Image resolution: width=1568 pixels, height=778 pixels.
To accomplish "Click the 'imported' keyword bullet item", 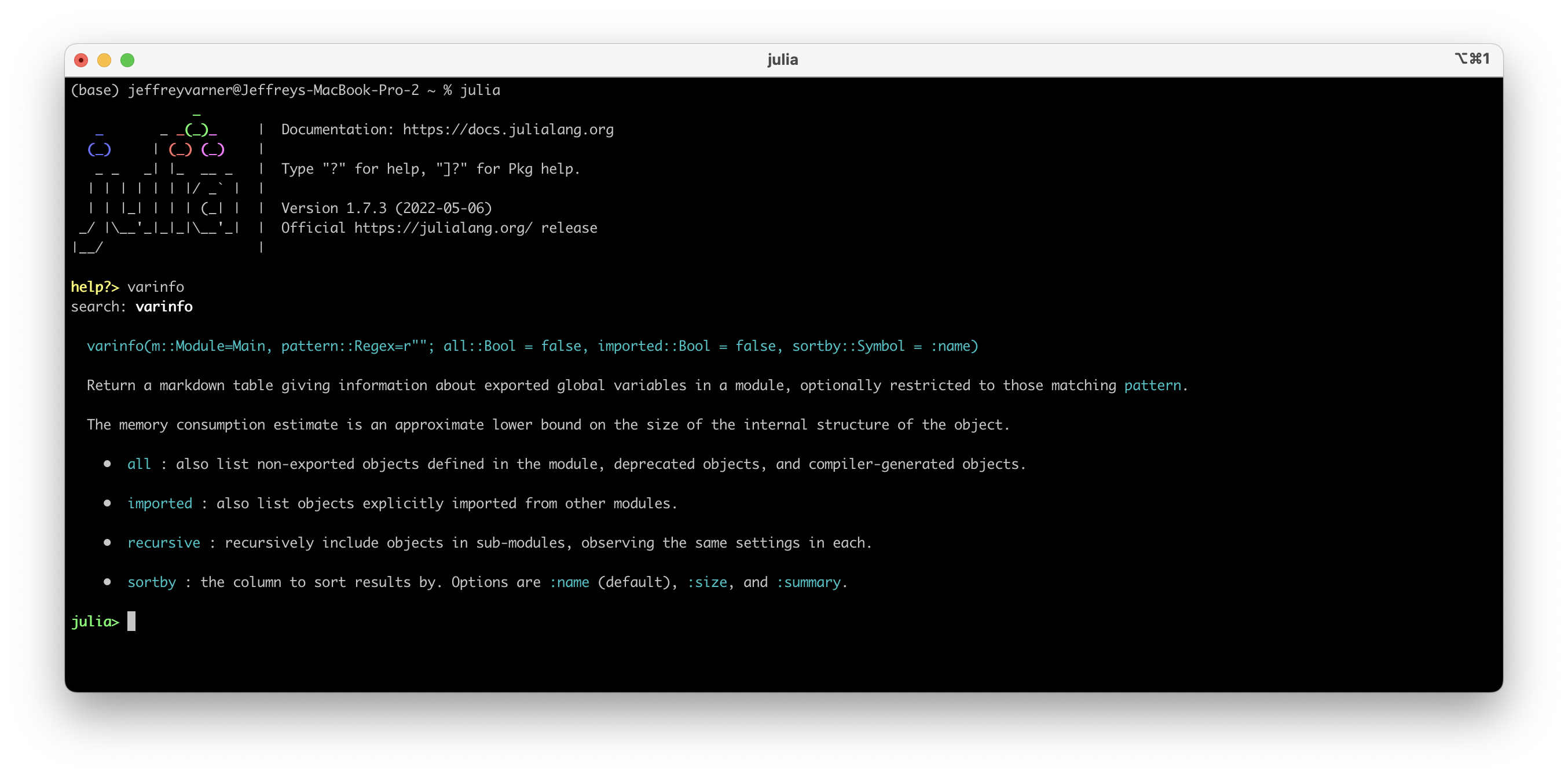I will [159, 504].
